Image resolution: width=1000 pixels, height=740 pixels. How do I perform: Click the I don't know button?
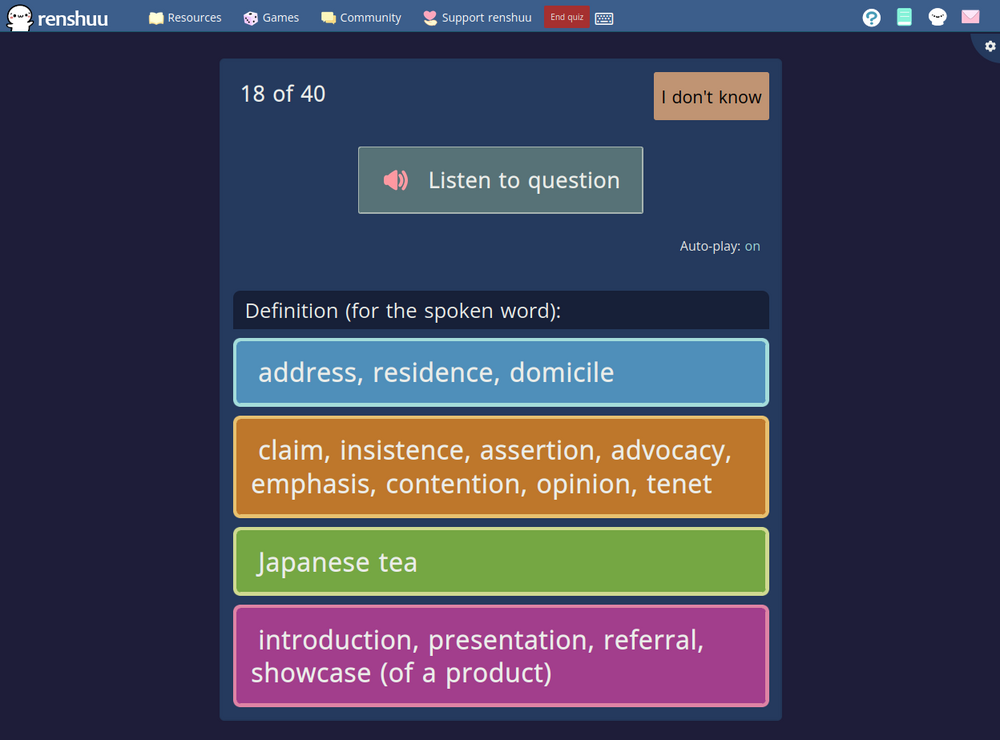pos(711,97)
